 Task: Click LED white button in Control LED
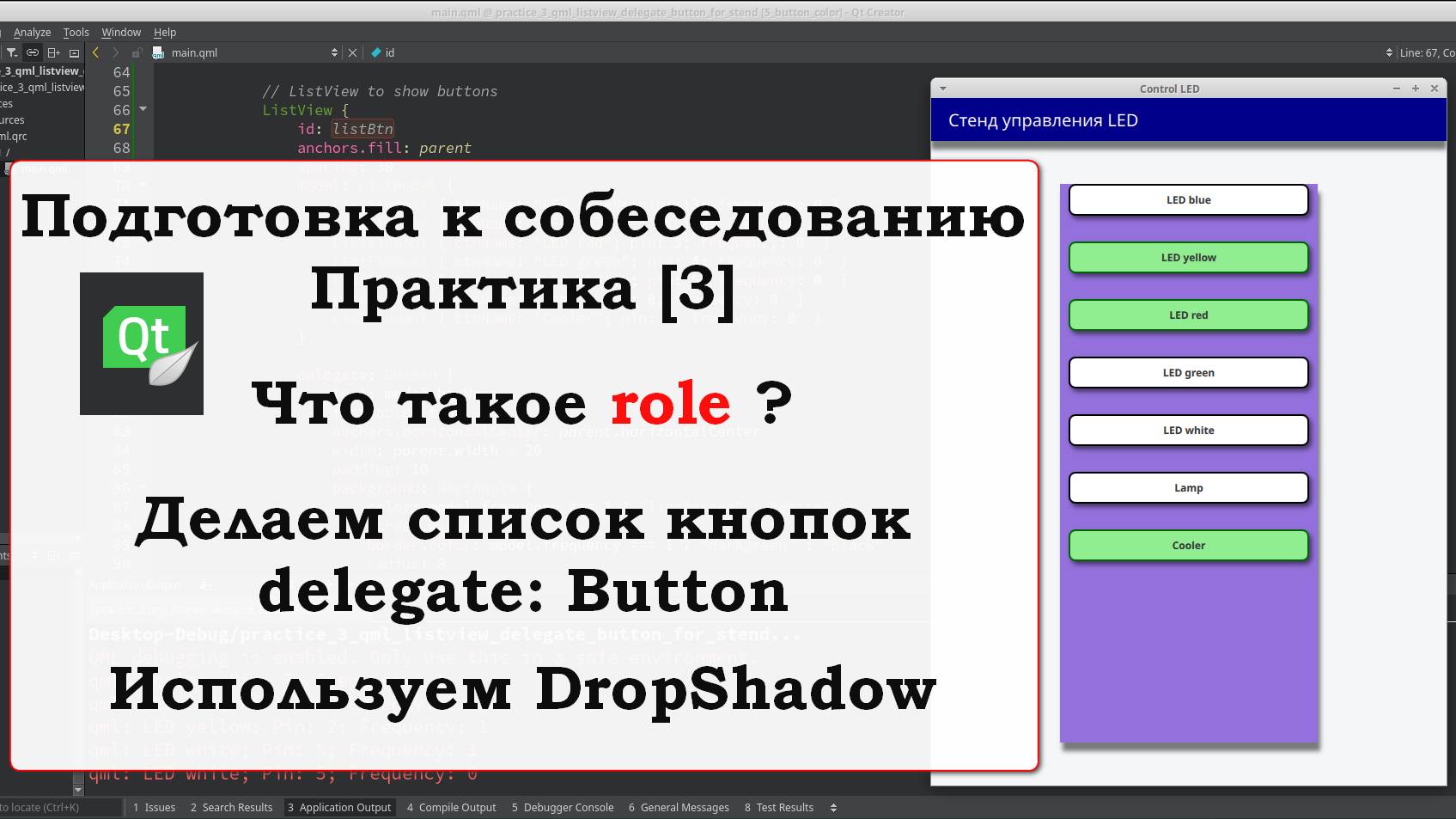[1189, 431]
